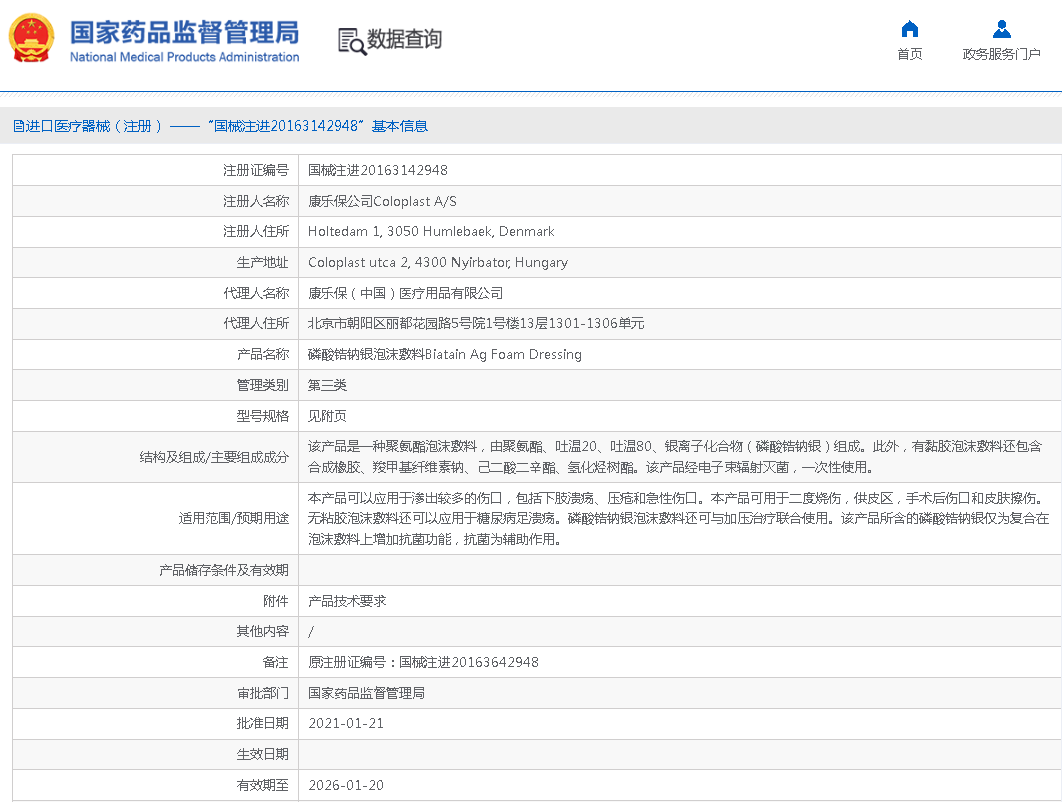Open the government service portal user icon

point(1001,29)
